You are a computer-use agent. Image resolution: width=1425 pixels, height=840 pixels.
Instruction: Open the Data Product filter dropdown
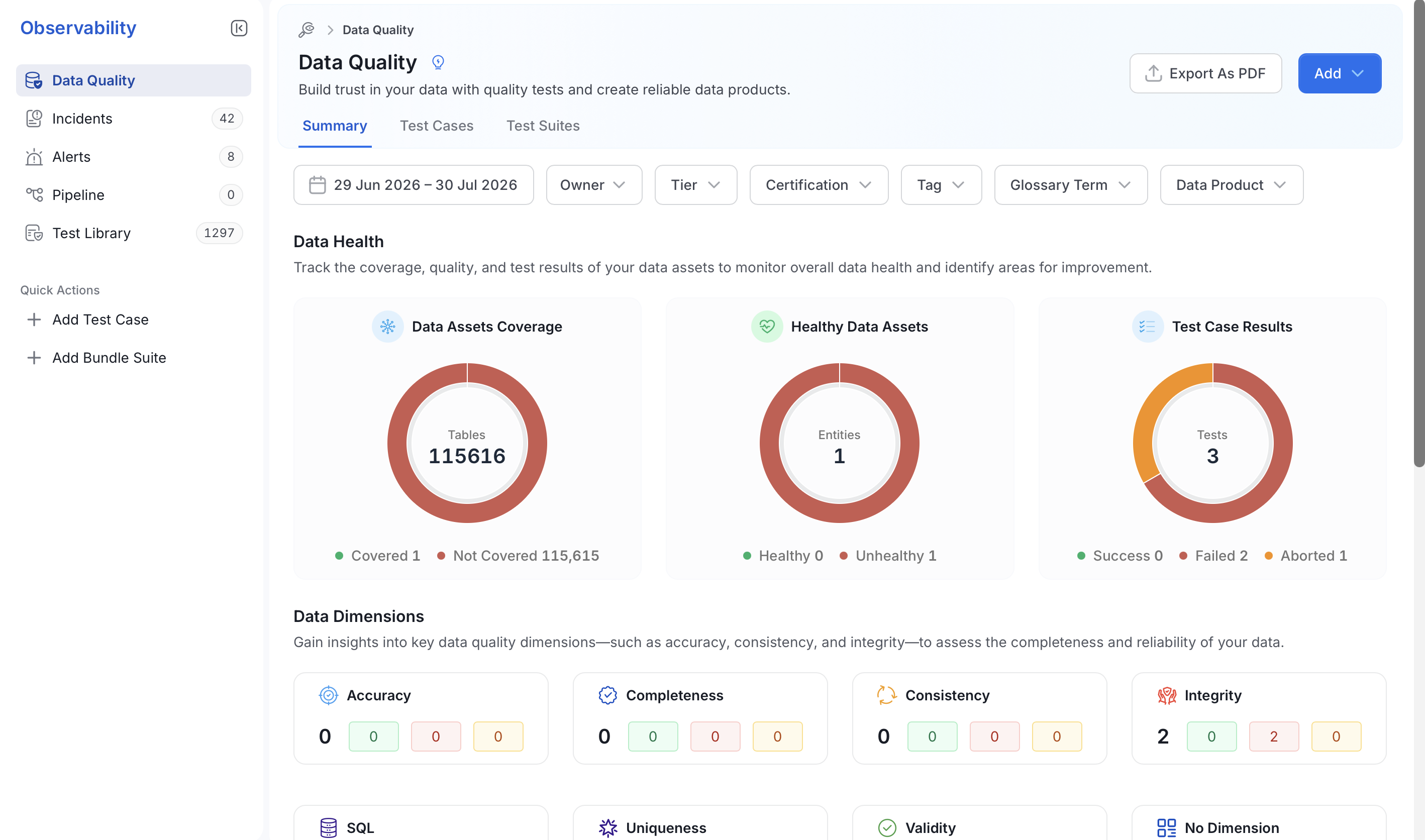coord(1232,185)
